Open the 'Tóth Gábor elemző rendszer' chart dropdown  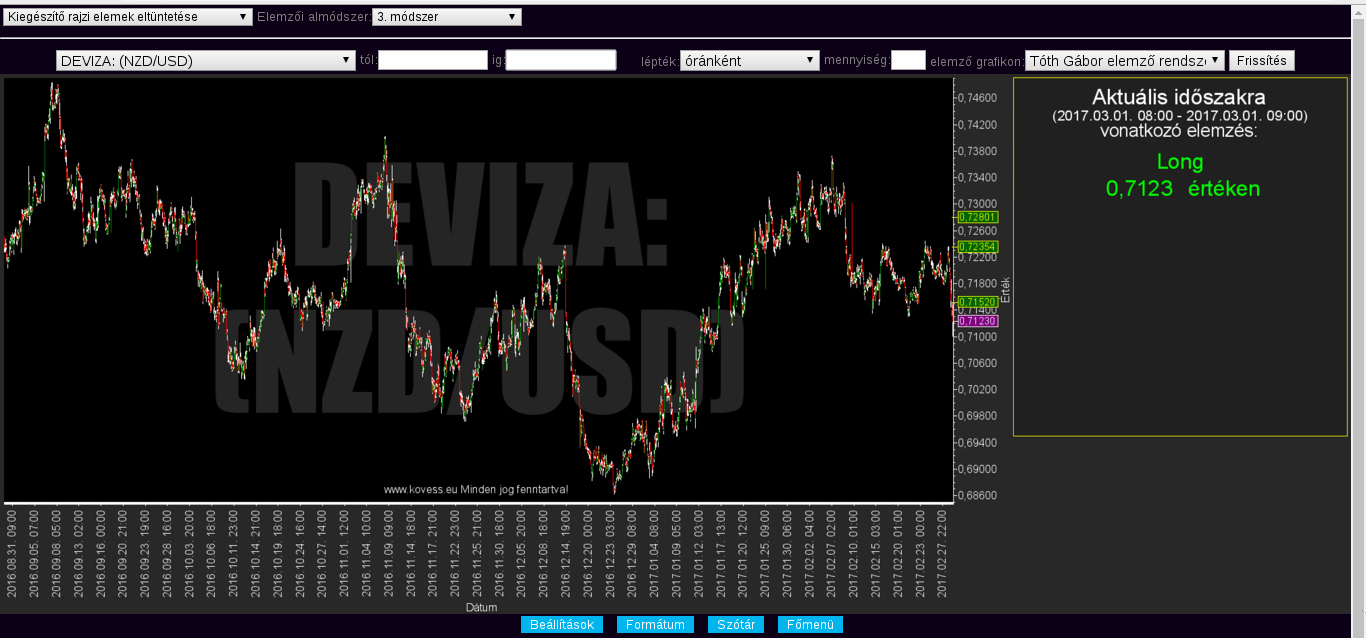(1124, 61)
